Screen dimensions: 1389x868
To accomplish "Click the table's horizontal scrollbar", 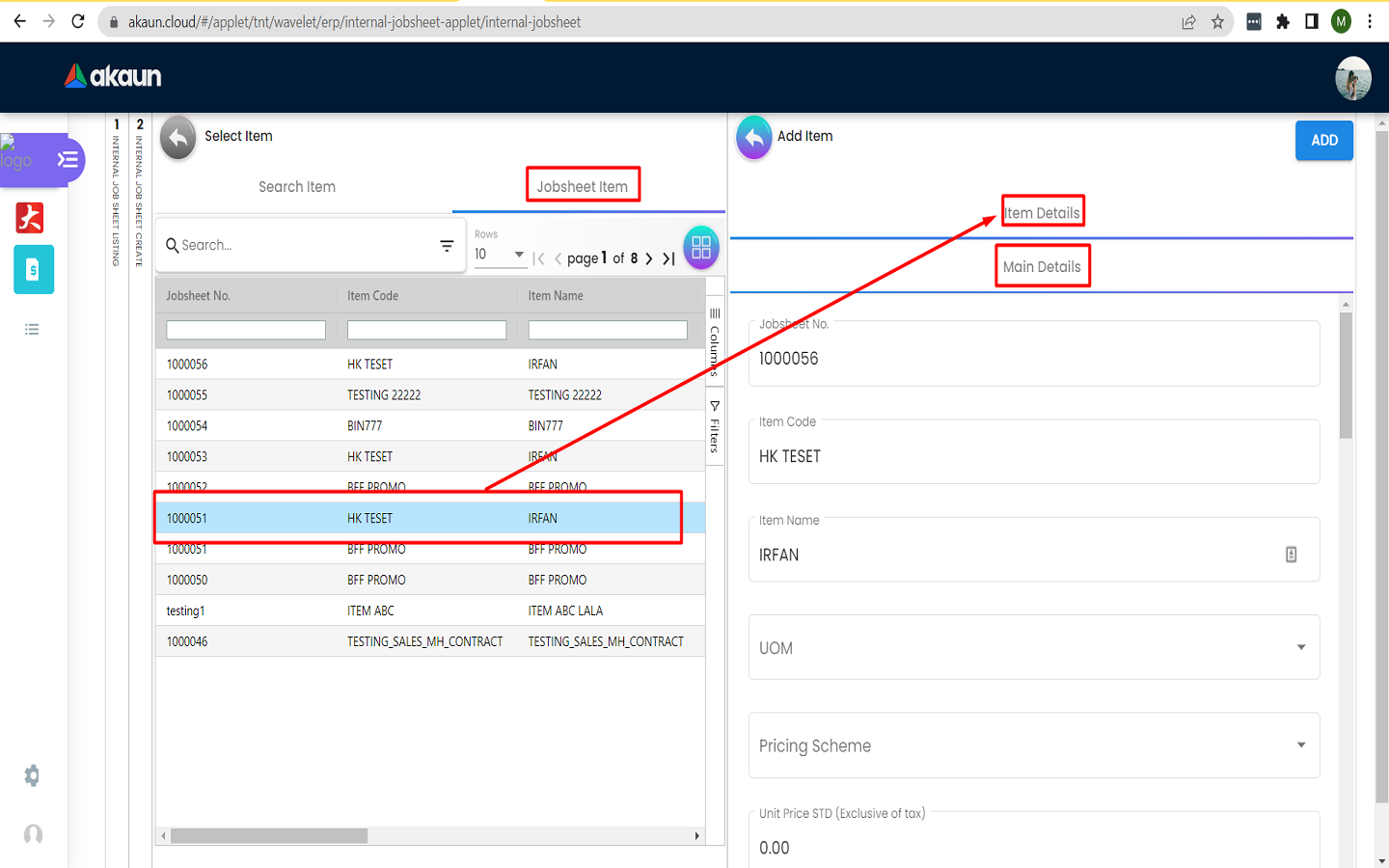I will [x=269, y=836].
